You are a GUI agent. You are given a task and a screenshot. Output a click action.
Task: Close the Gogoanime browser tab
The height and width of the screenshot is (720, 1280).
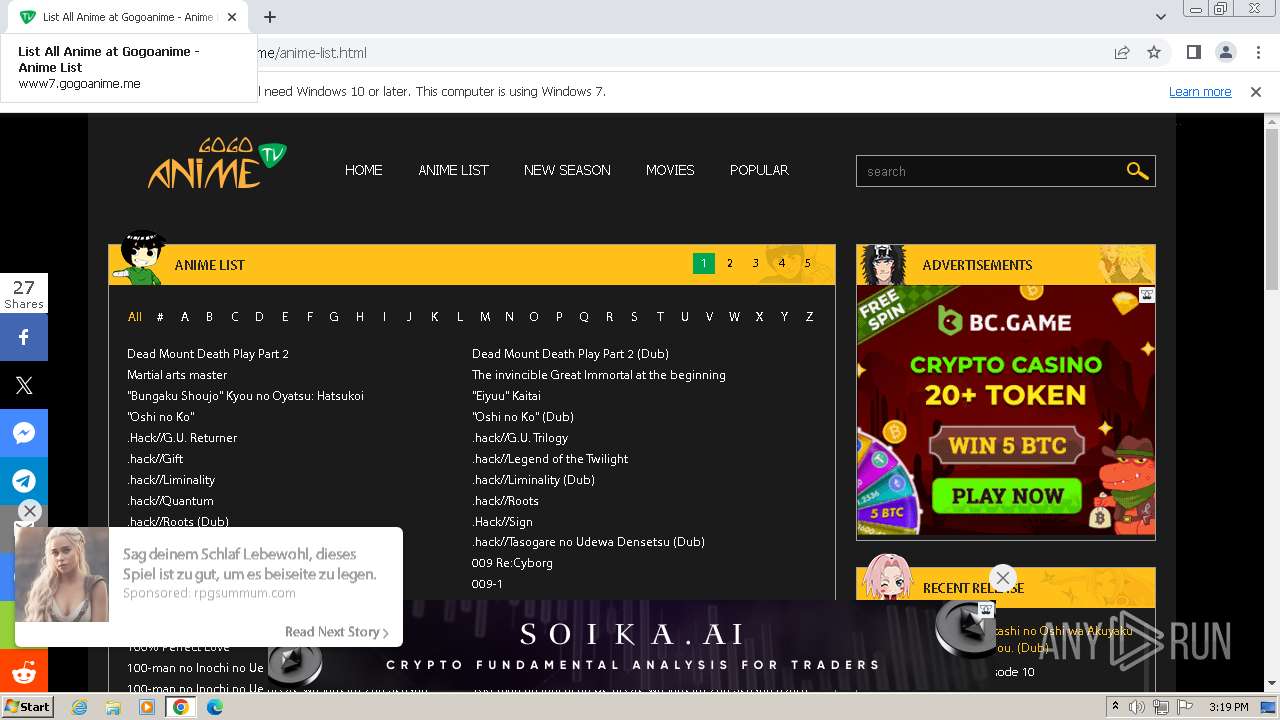(x=232, y=17)
